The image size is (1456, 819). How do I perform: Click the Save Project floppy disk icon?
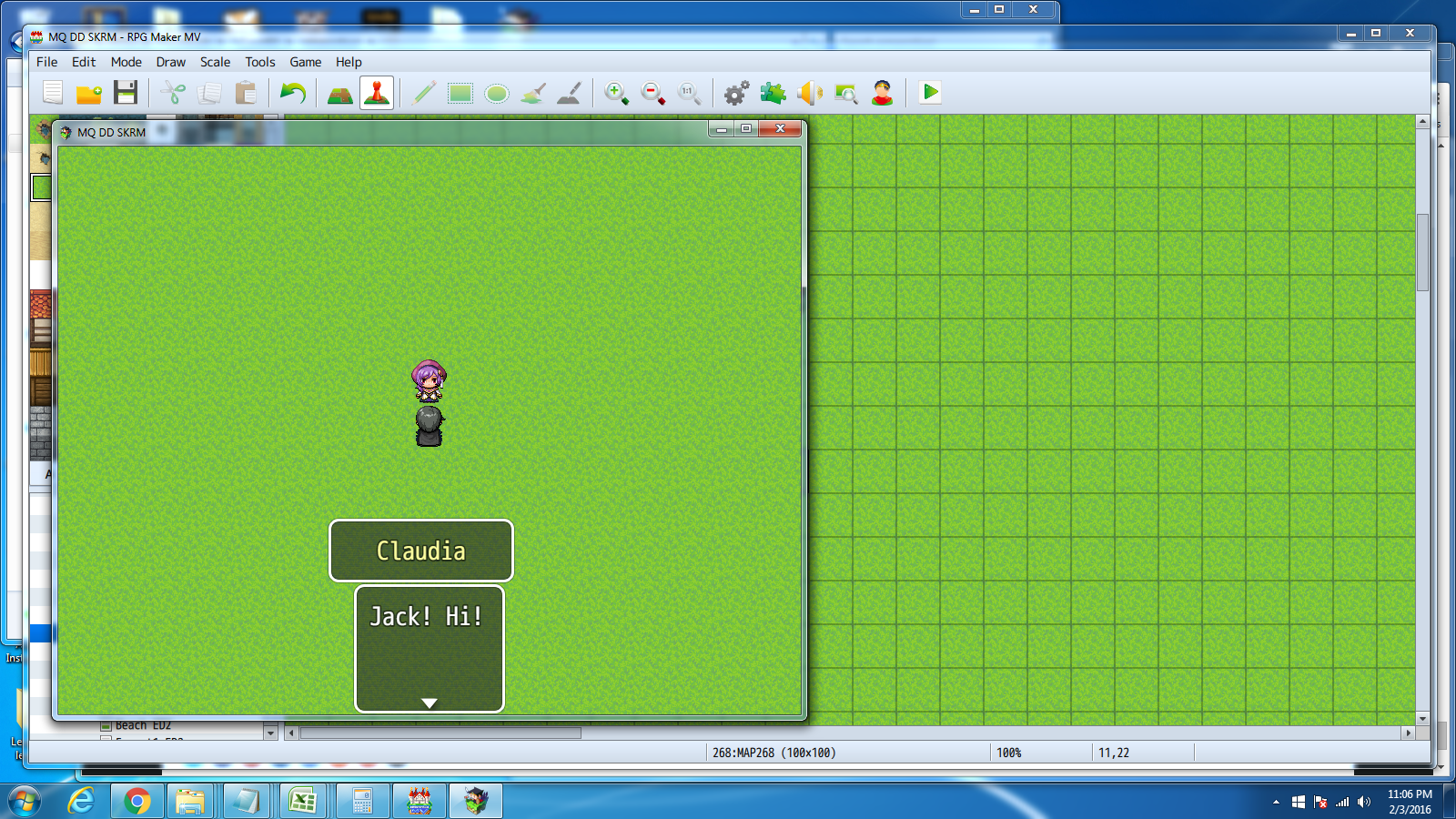point(126,93)
